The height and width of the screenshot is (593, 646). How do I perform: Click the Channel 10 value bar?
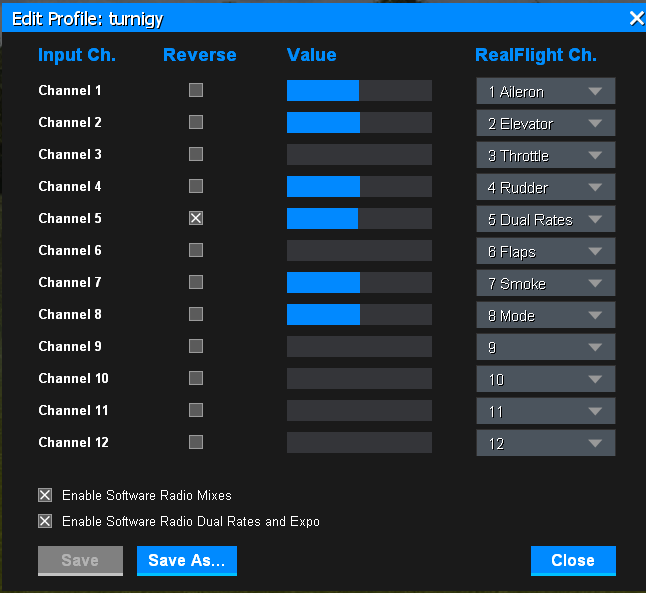[x=359, y=379]
